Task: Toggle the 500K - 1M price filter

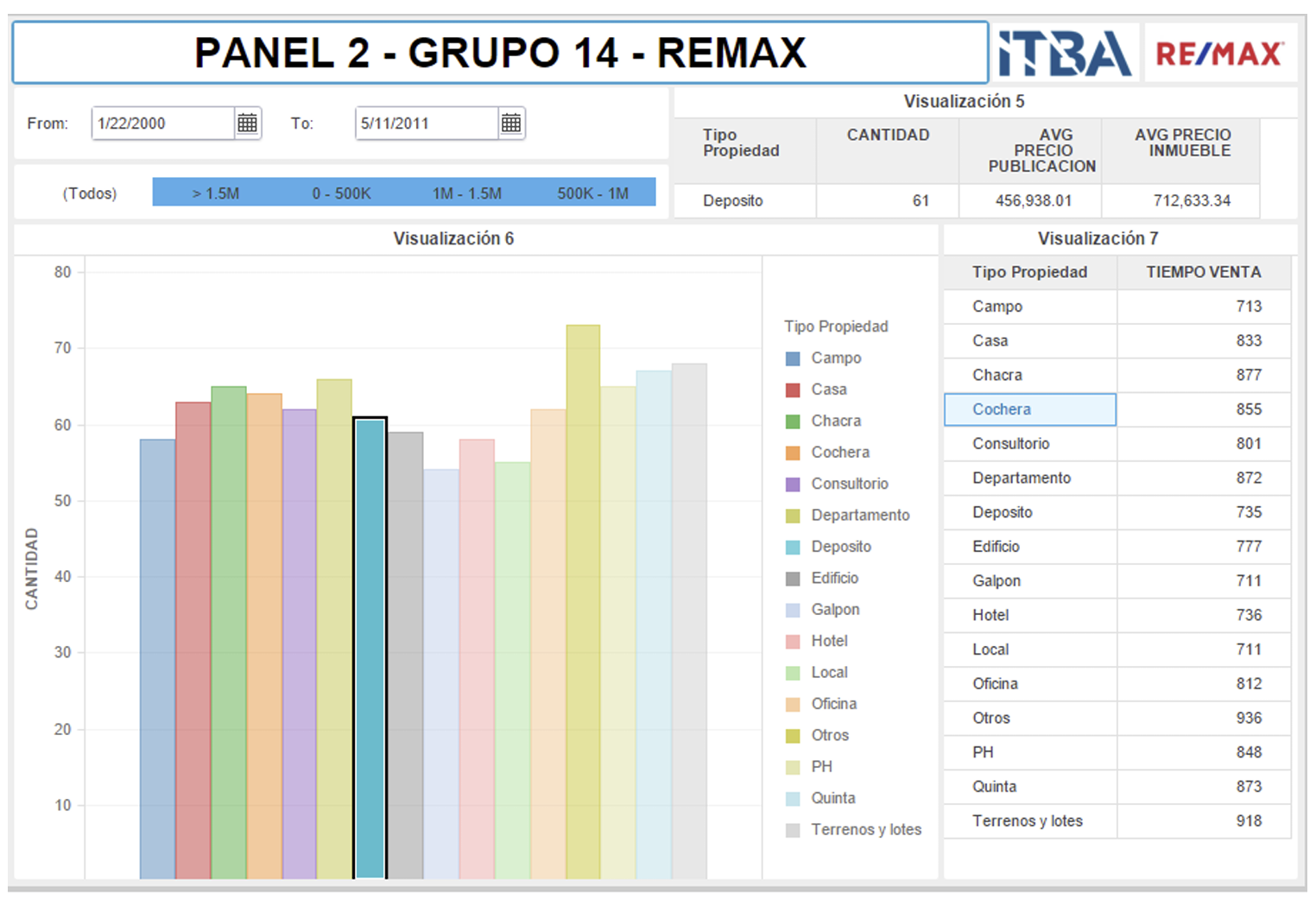Action: tap(592, 192)
